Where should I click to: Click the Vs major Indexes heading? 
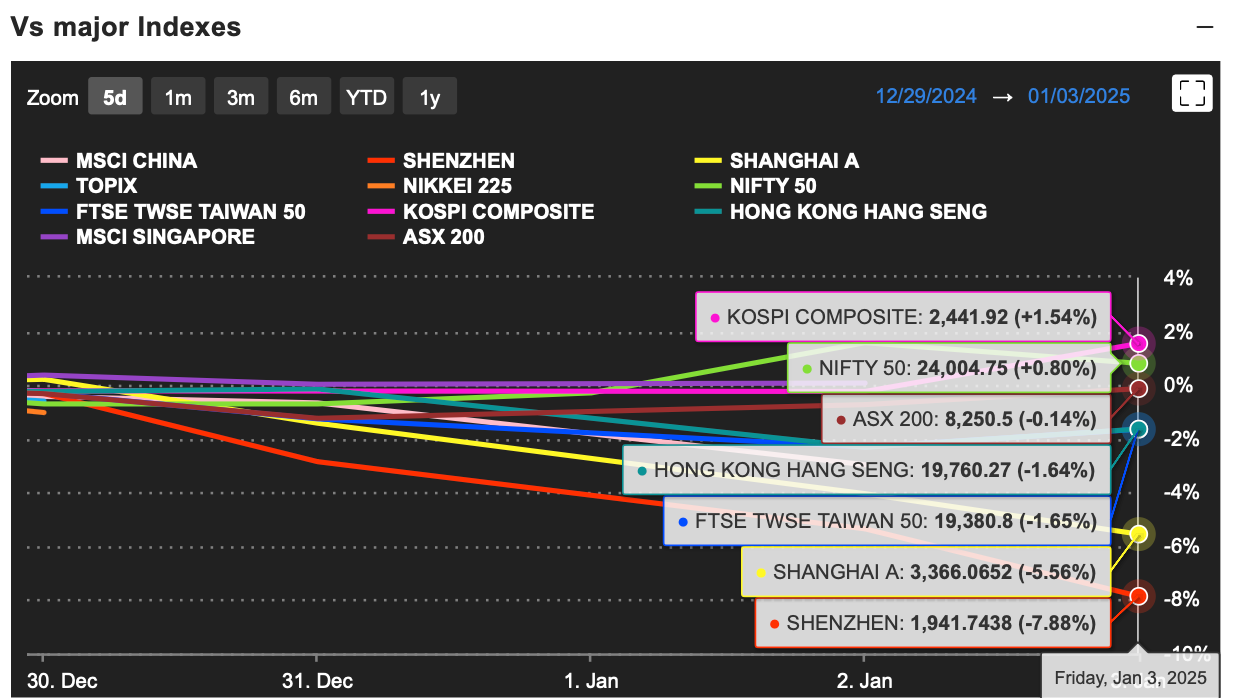pyautogui.click(x=126, y=27)
